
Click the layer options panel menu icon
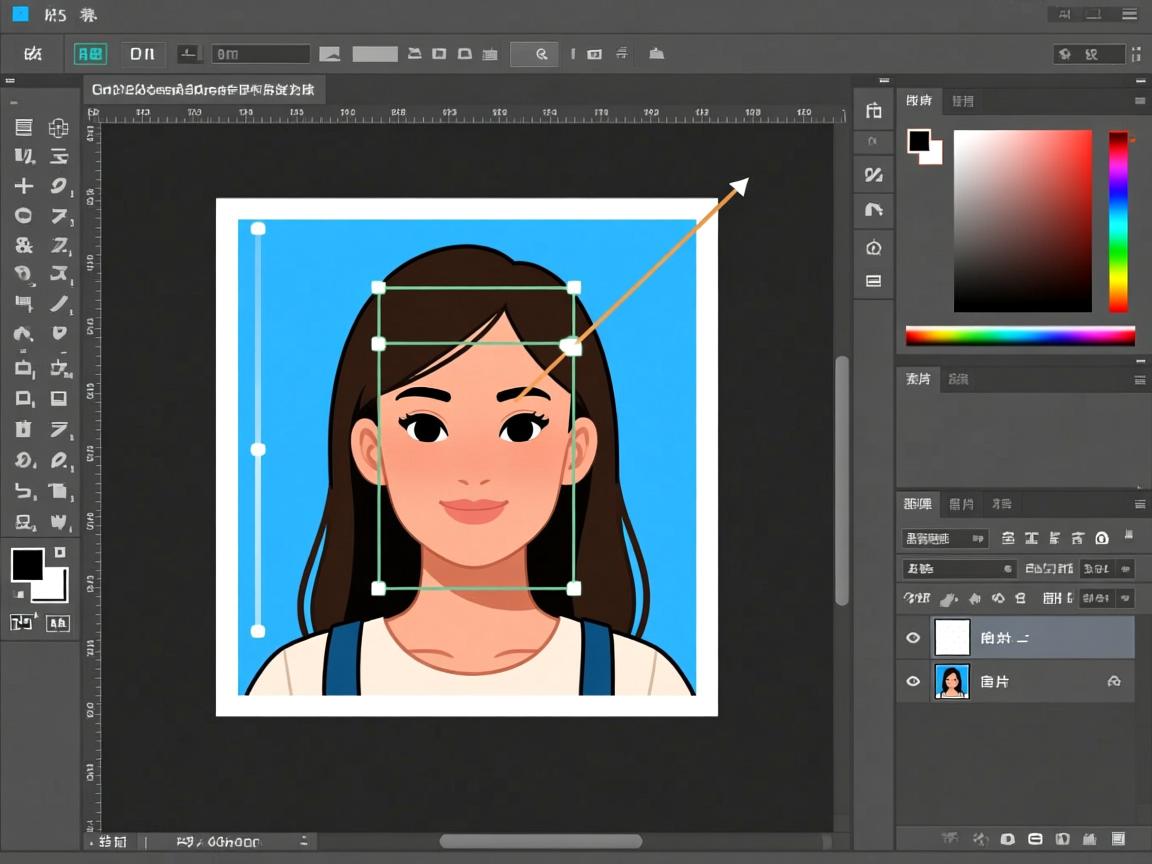point(1139,503)
